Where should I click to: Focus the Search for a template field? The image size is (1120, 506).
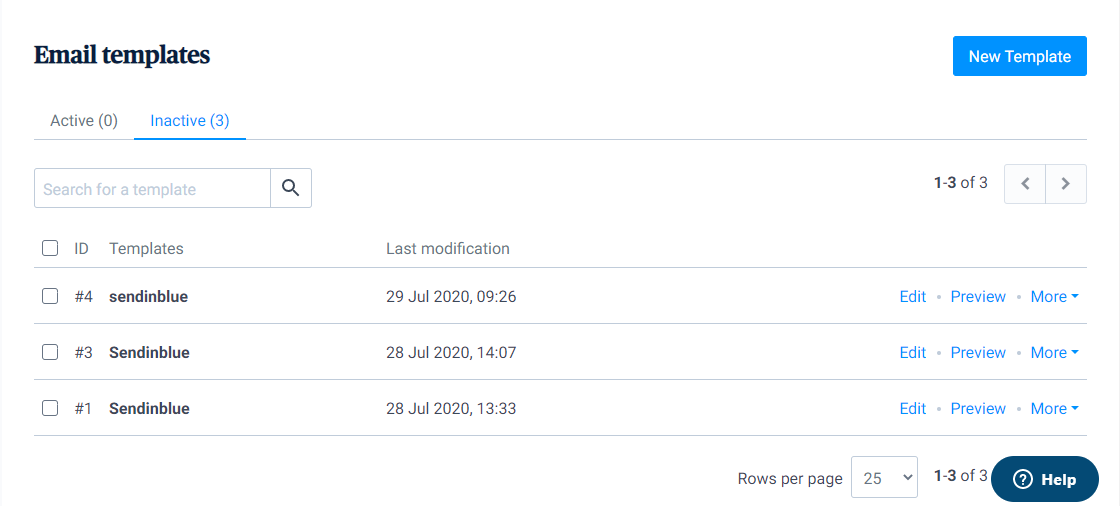coord(152,189)
